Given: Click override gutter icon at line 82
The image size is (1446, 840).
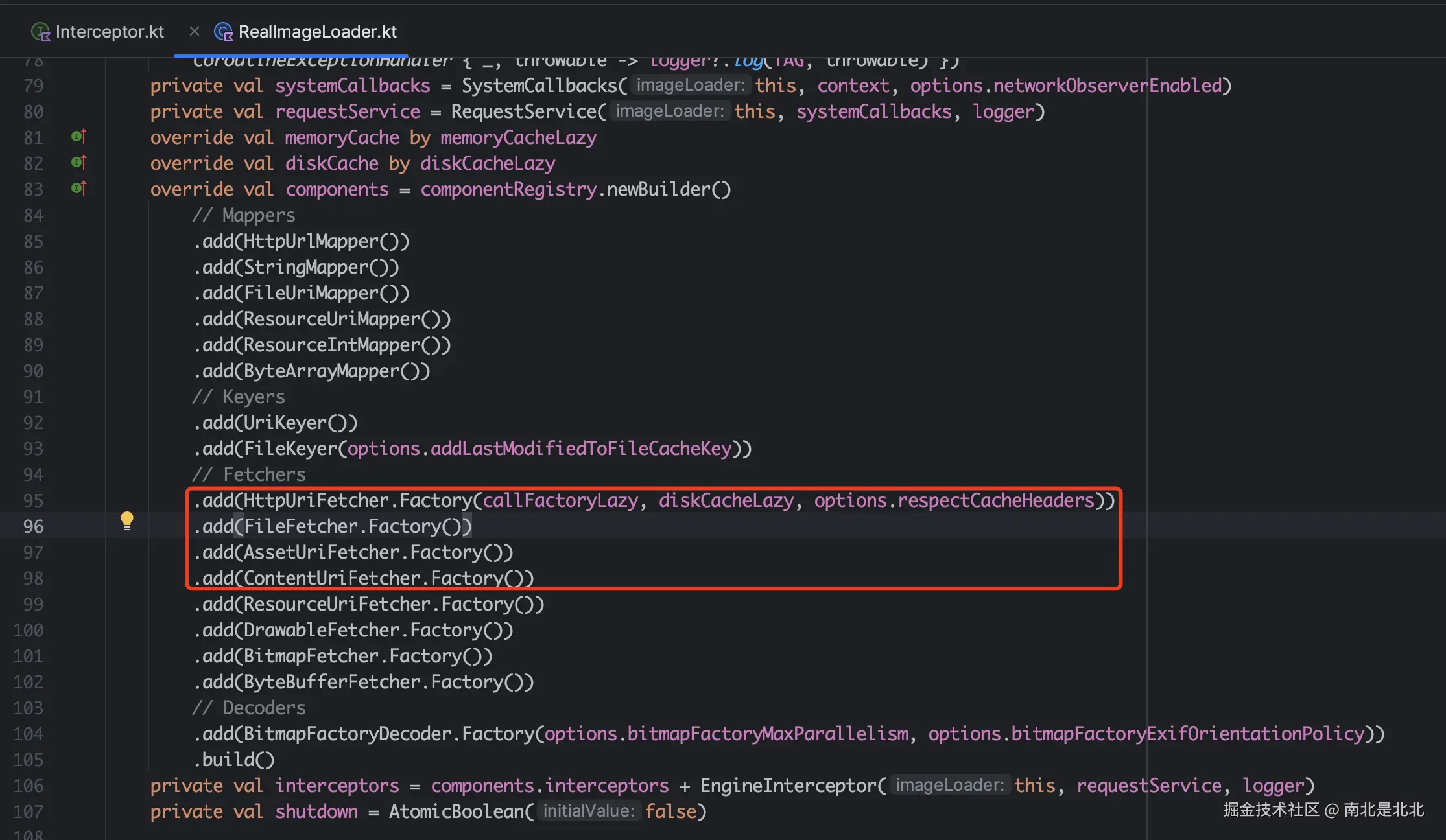Looking at the screenshot, I should click(x=78, y=163).
